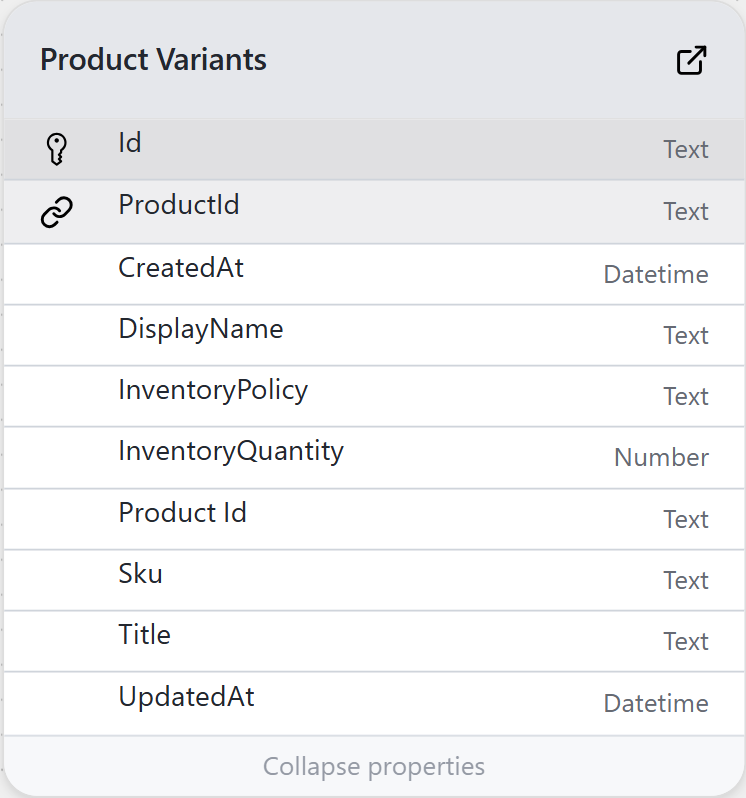Click the Datetime type of UpdatedAt row
This screenshot has height=798, width=746.
point(656,704)
